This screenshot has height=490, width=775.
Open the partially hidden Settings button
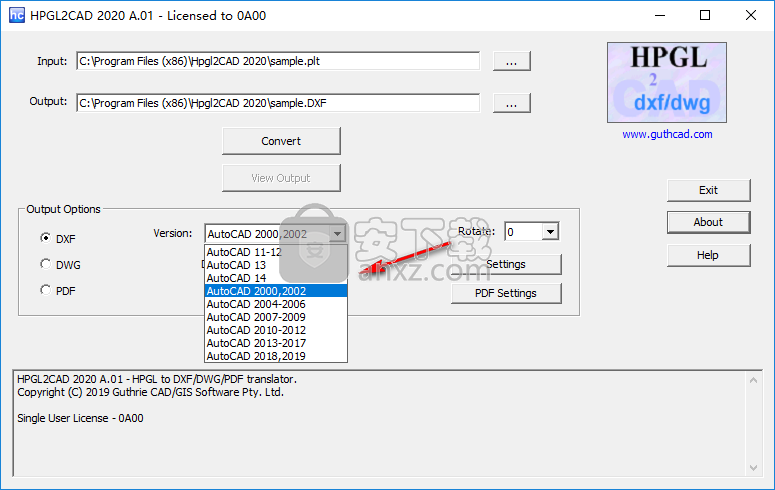coord(506,265)
